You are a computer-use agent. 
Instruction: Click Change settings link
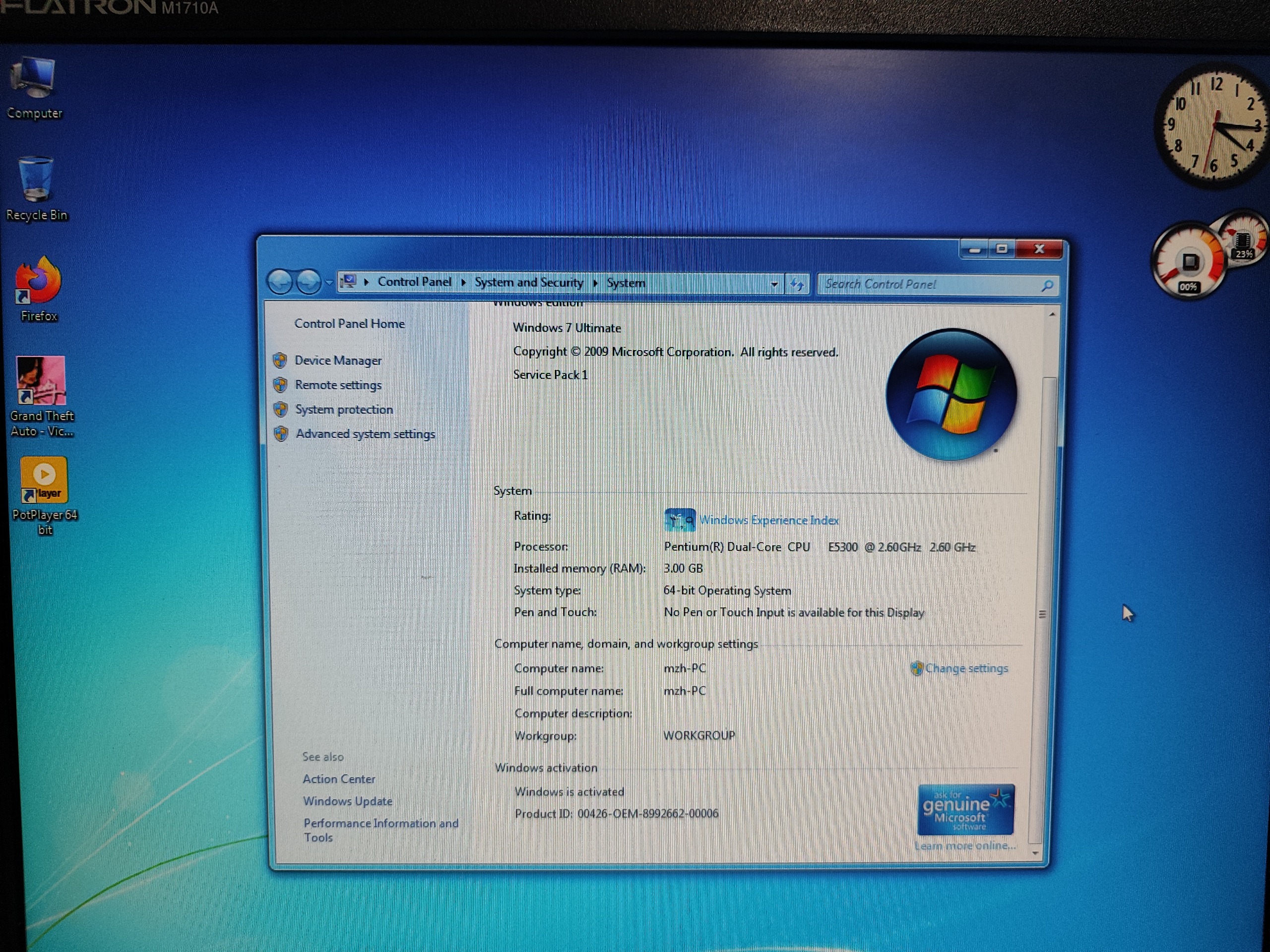coord(966,668)
